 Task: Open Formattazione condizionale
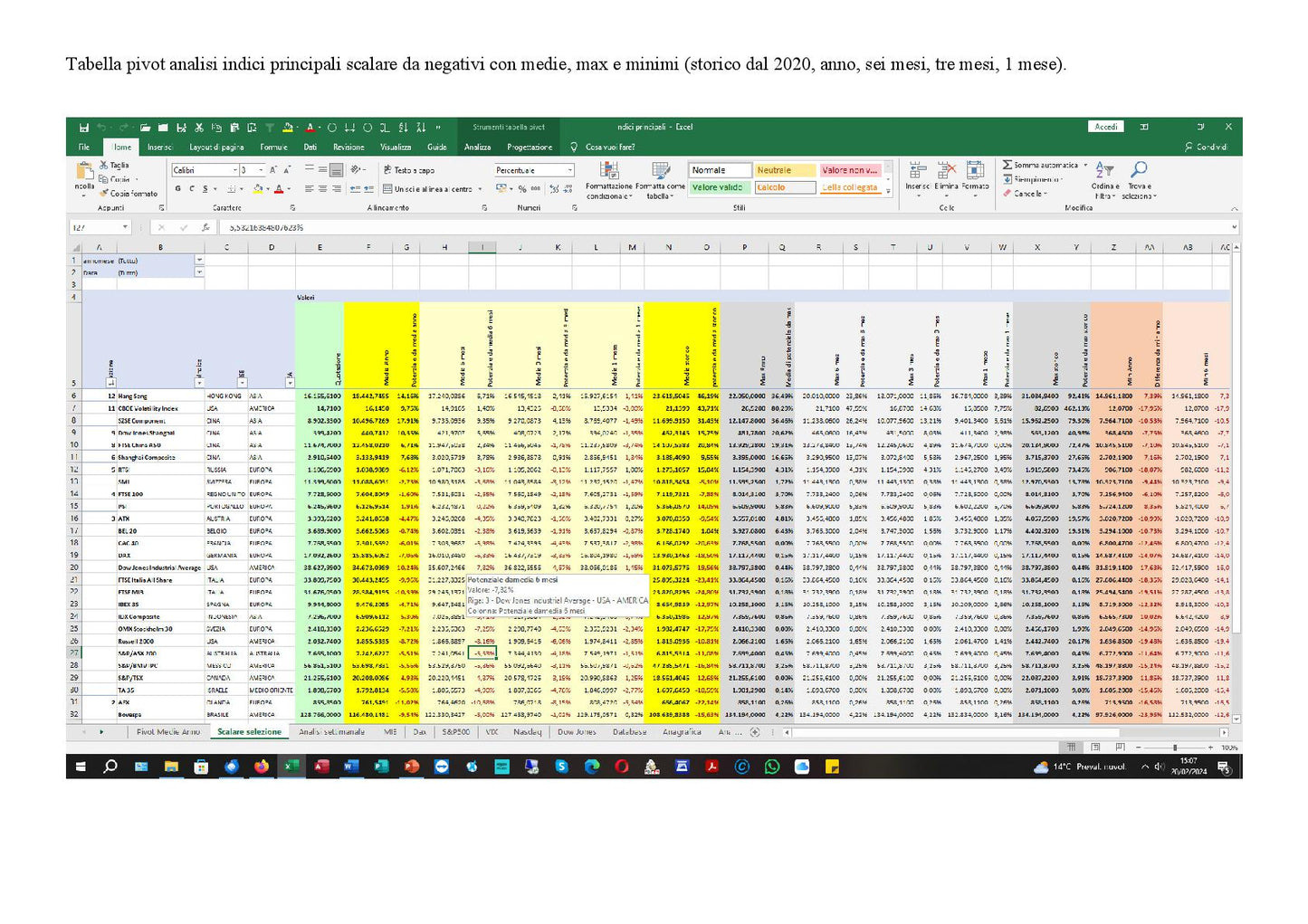click(x=609, y=180)
